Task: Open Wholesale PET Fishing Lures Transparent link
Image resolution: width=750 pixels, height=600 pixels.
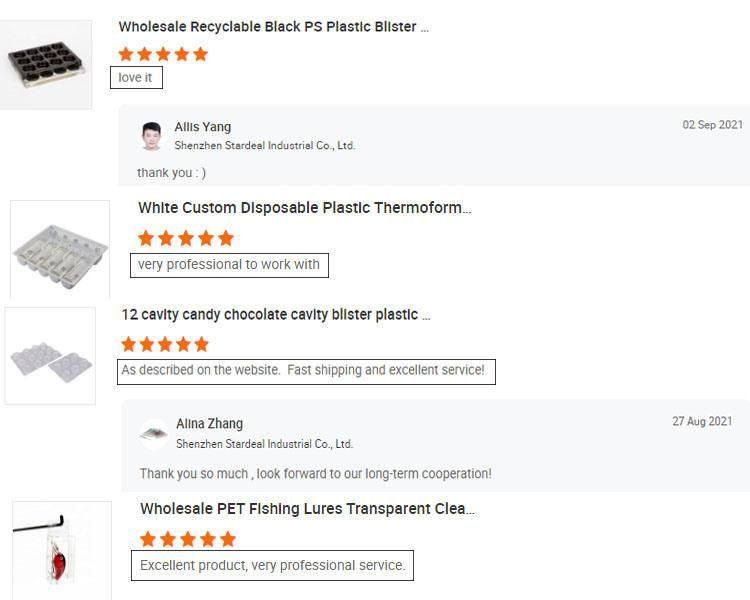Action: coord(307,509)
